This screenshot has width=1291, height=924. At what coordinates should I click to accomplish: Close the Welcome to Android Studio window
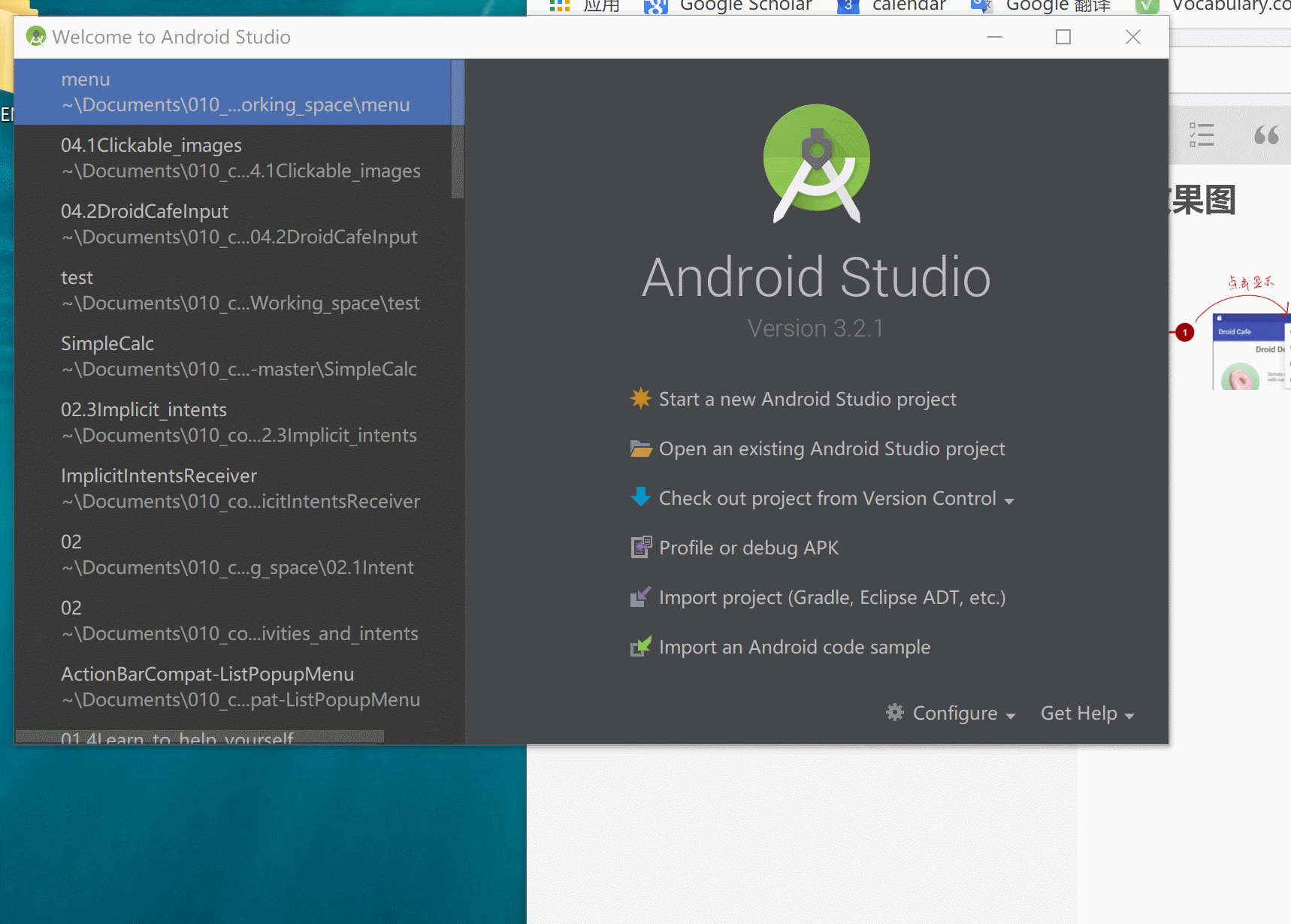(1133, 37)
